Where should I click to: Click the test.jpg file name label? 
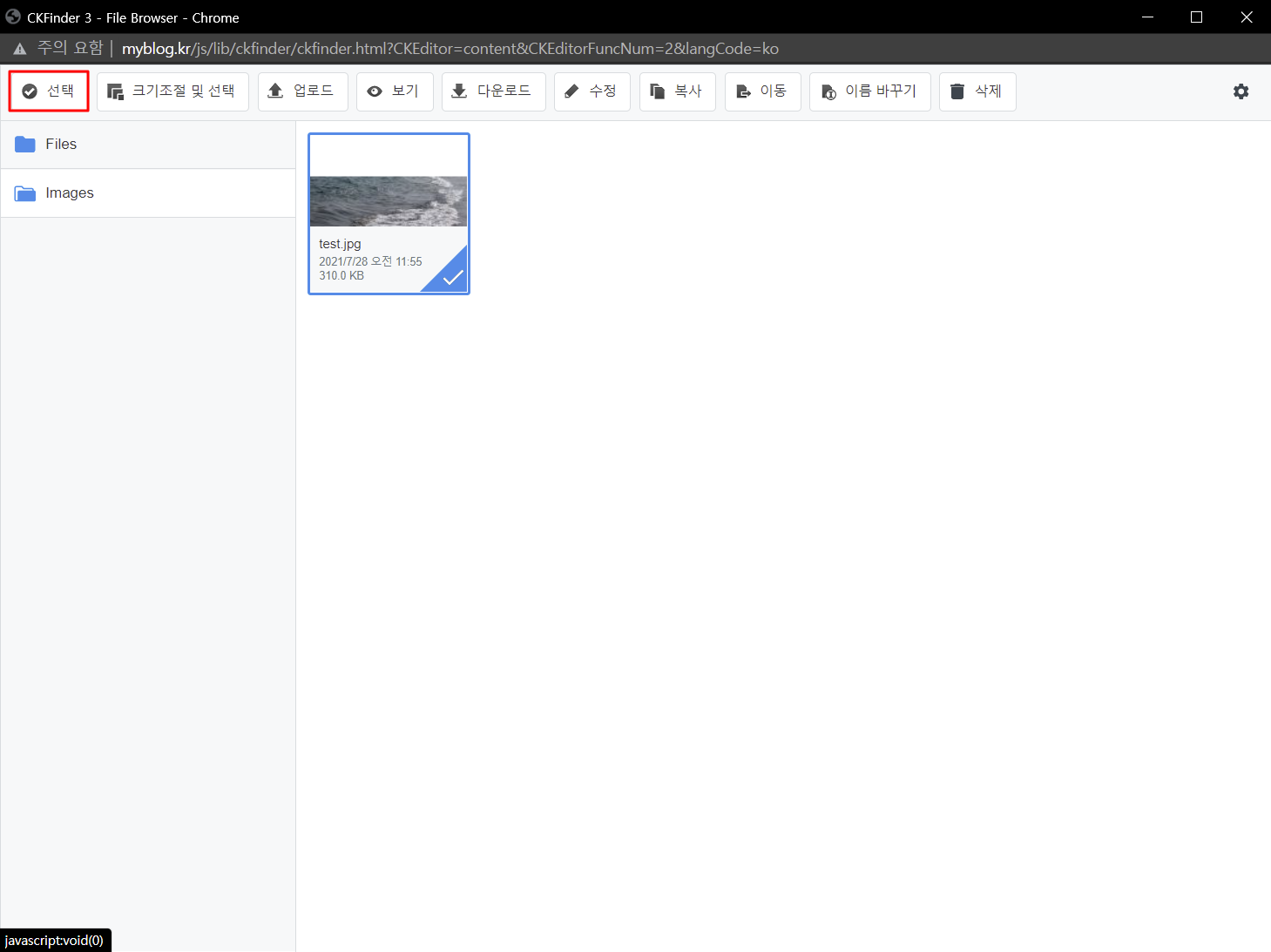coord(340,244)
